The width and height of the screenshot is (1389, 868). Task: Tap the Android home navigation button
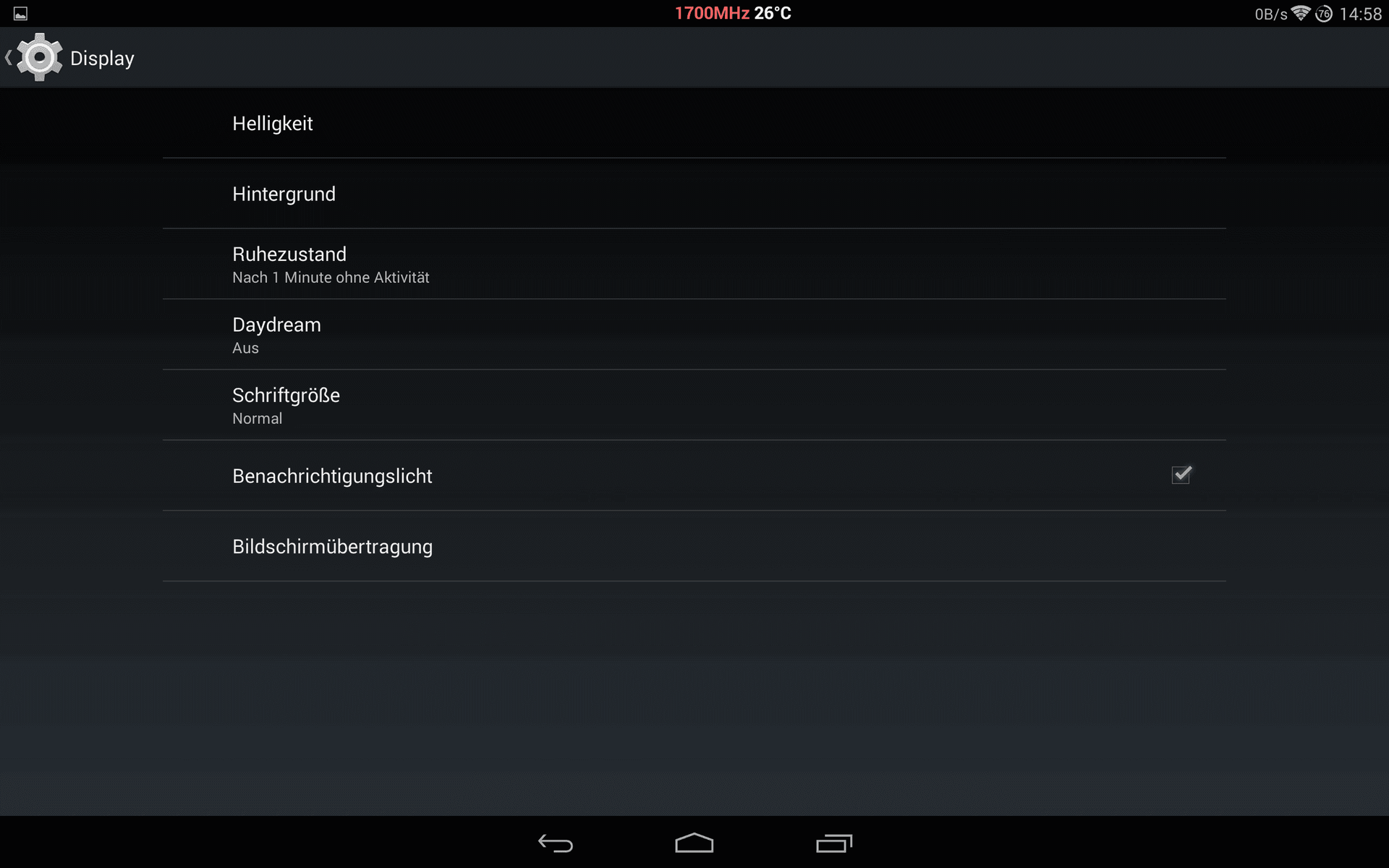694,843
